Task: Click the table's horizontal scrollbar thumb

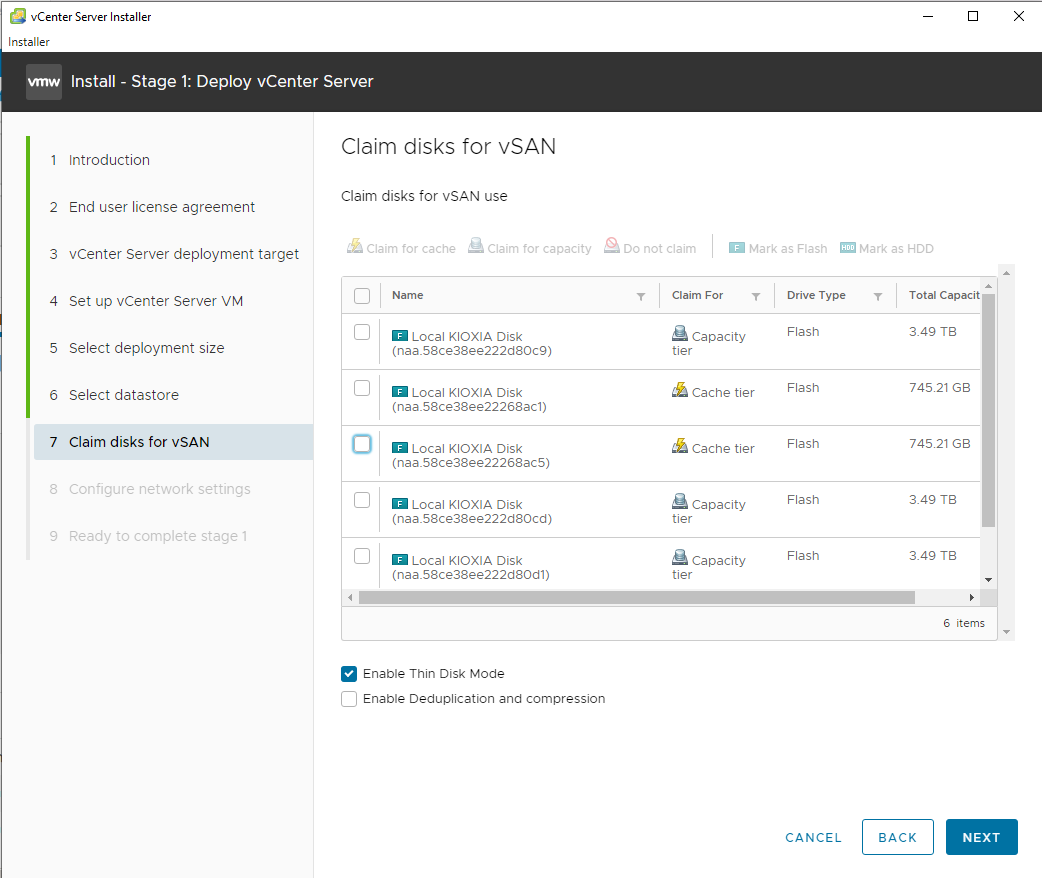Action: coord(637,598)
